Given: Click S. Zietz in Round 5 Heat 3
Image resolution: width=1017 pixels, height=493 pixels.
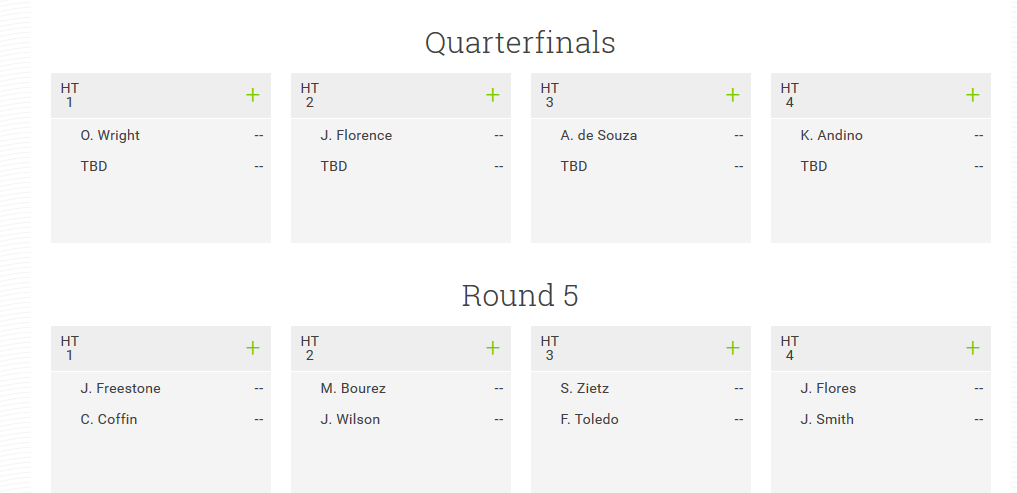Looking at the screenshot, I should pyautogui.click(x=584, y=389).
